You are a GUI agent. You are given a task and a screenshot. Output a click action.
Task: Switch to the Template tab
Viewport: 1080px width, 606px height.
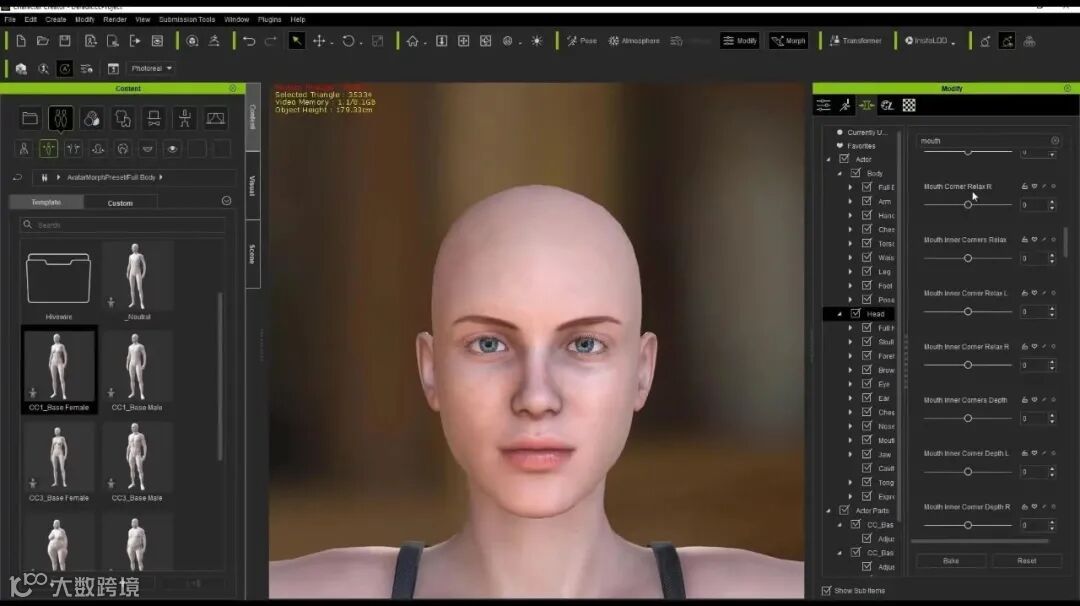(46, 202)
